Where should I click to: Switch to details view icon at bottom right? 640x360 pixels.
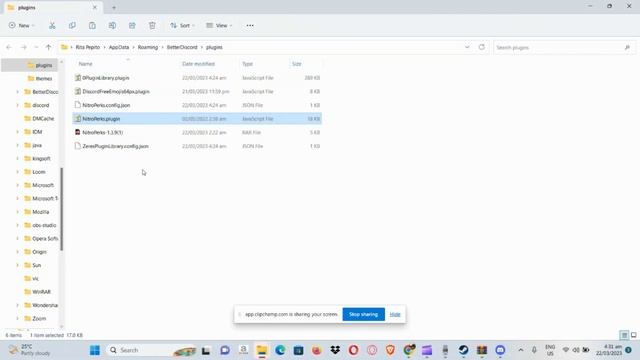tap(624, 335)
